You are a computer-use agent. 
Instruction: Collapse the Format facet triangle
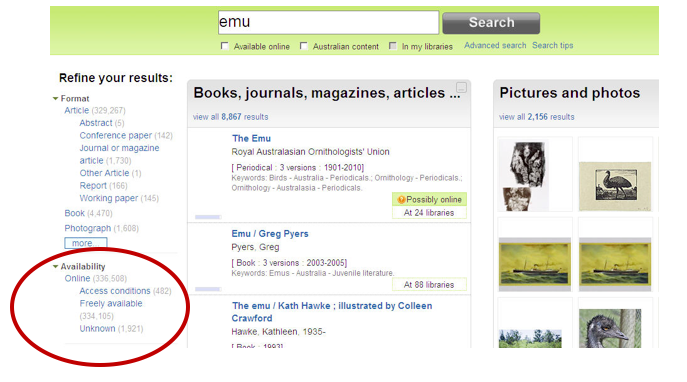pyautogui.click(x=55, y=99)
